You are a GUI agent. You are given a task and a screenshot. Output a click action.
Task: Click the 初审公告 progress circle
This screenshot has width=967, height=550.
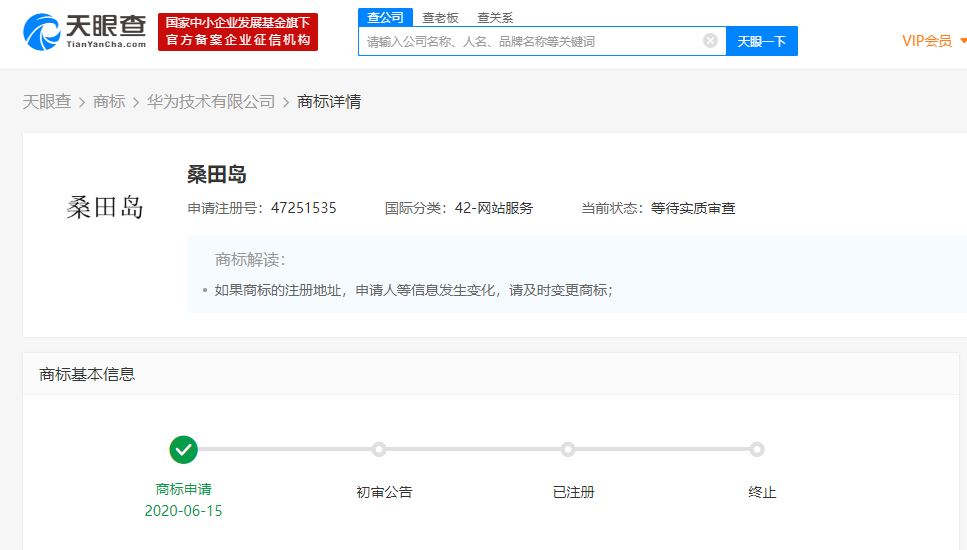[379, 450]
